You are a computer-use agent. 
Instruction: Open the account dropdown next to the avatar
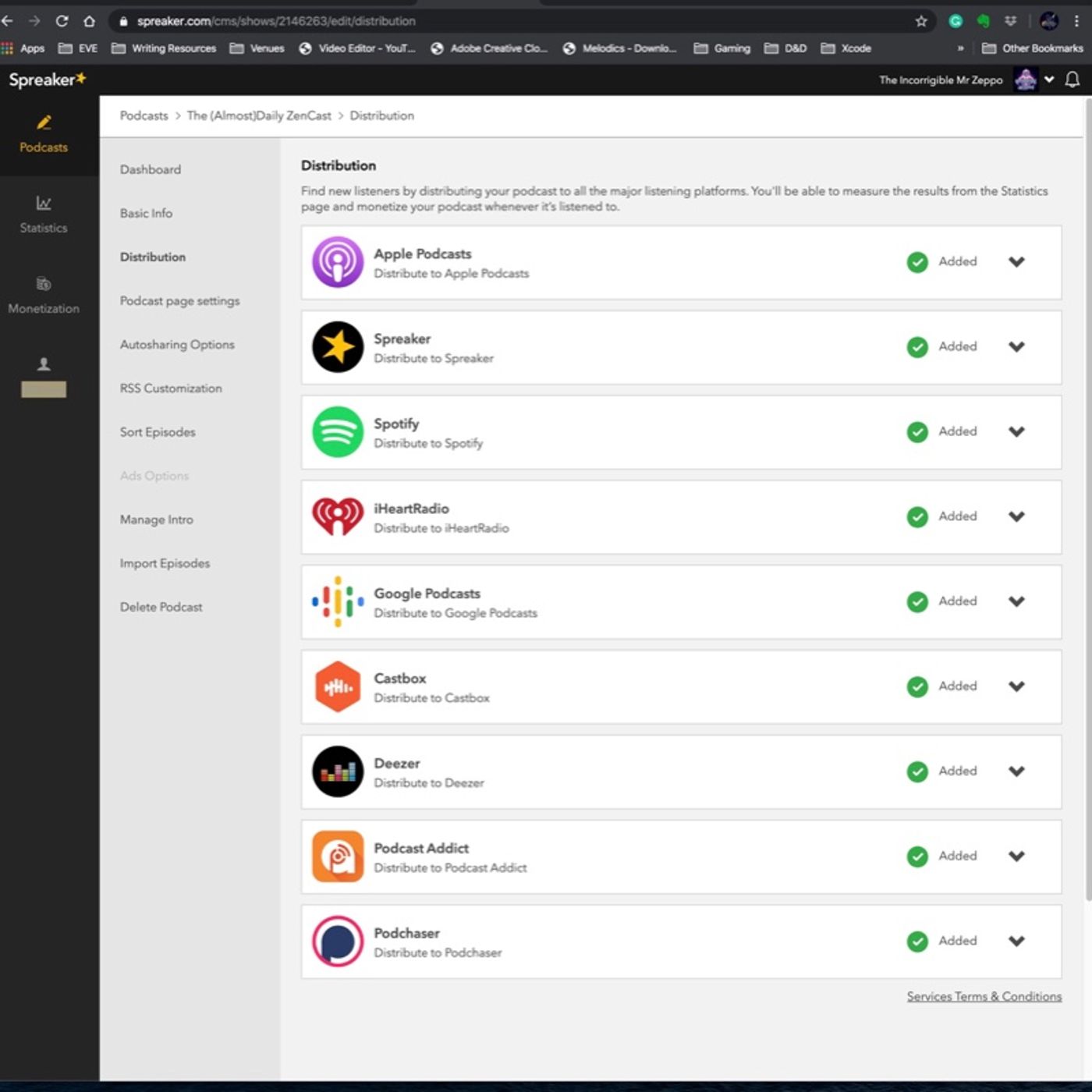pos(1049,80)
